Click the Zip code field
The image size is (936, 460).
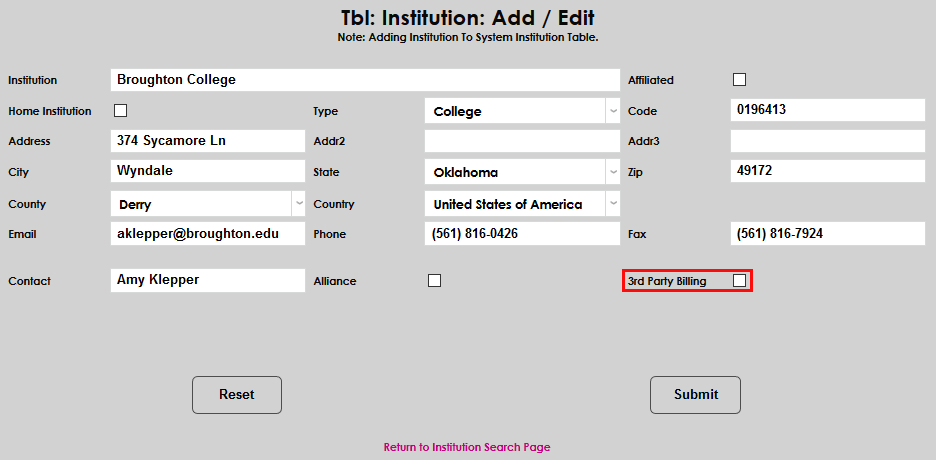[x=827, y=171]
